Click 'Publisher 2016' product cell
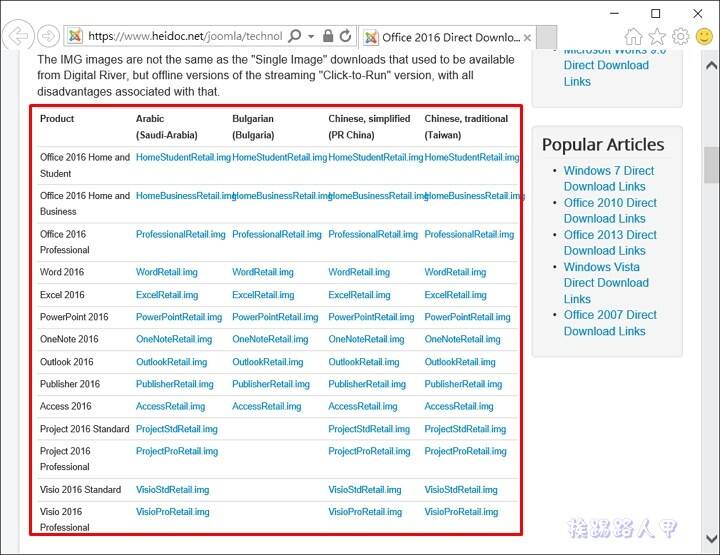This screenshot has height=555, width=720. click(70, 384)
